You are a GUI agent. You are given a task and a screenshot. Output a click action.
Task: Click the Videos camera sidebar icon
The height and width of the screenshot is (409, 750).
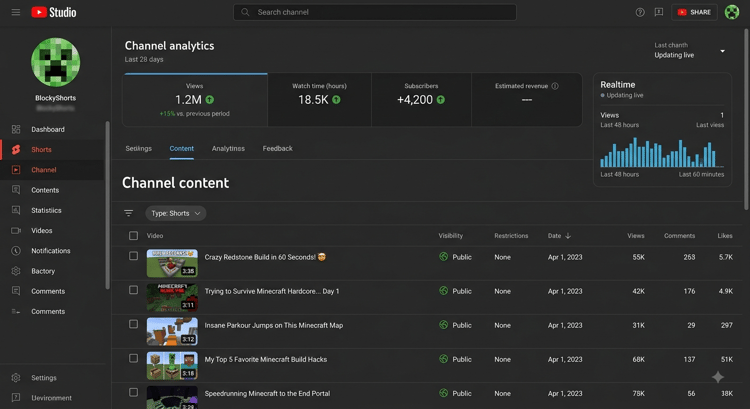[16, 231]
